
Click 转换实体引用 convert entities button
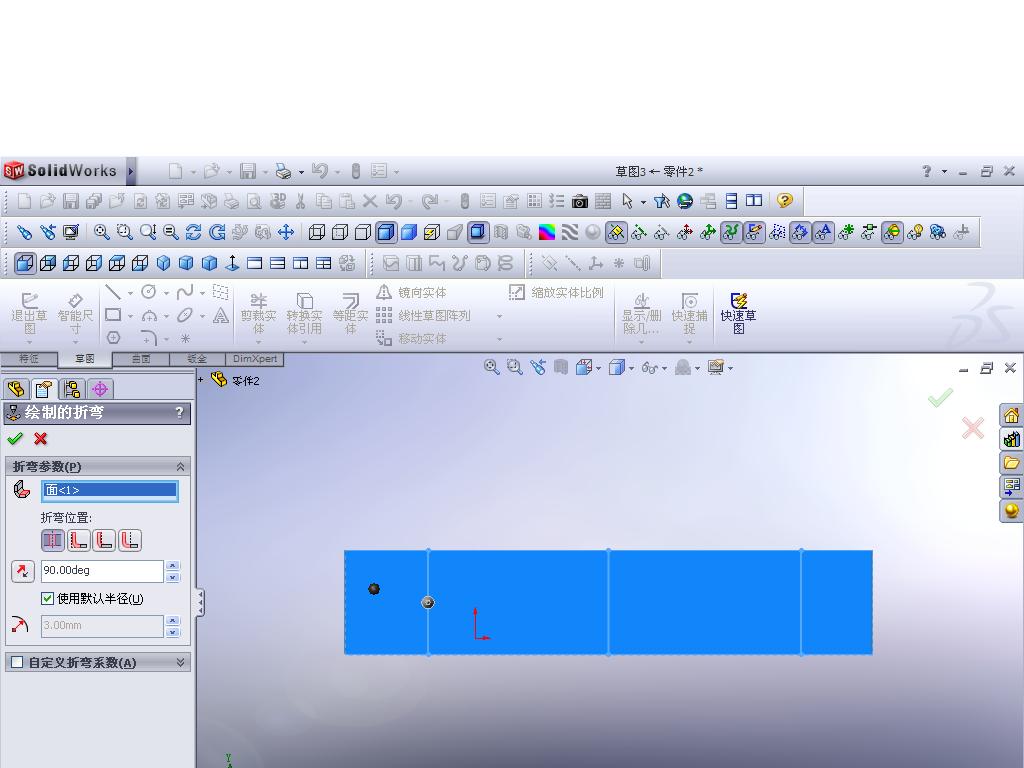tap(304, 313)
